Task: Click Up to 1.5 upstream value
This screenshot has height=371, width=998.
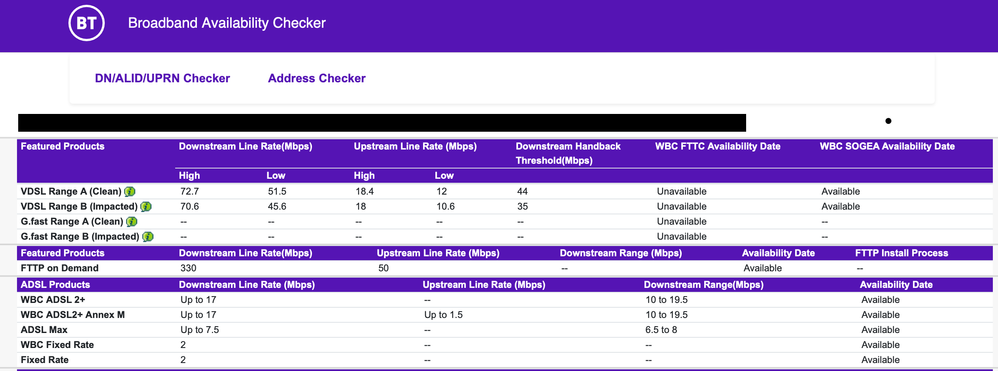Action: click(x=444, y=314)
